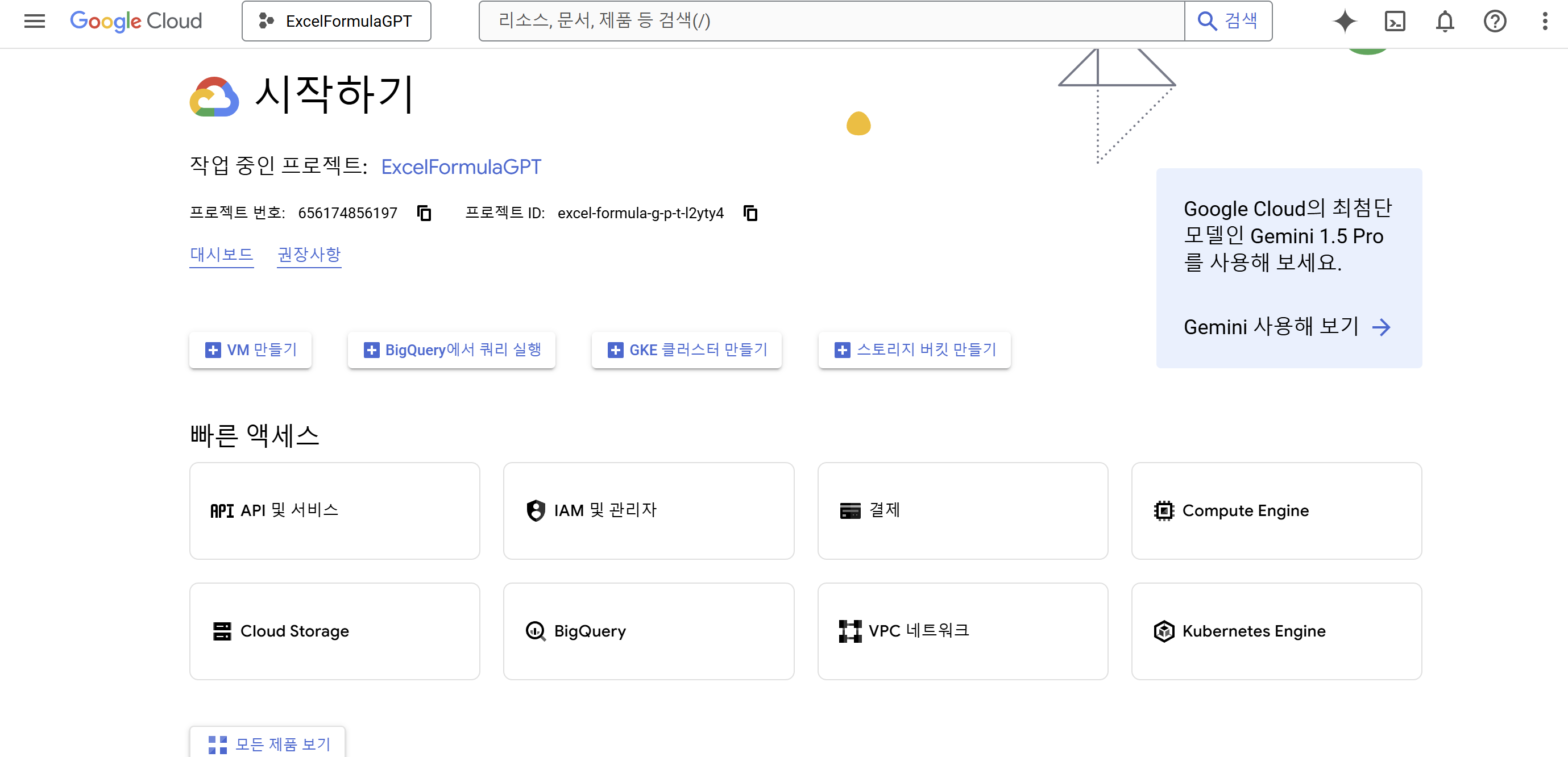Copy the project ID excel-formula-g-p-t-l2yty4
The height and width of the screenshot is (757, 1568).
[750, 213]
